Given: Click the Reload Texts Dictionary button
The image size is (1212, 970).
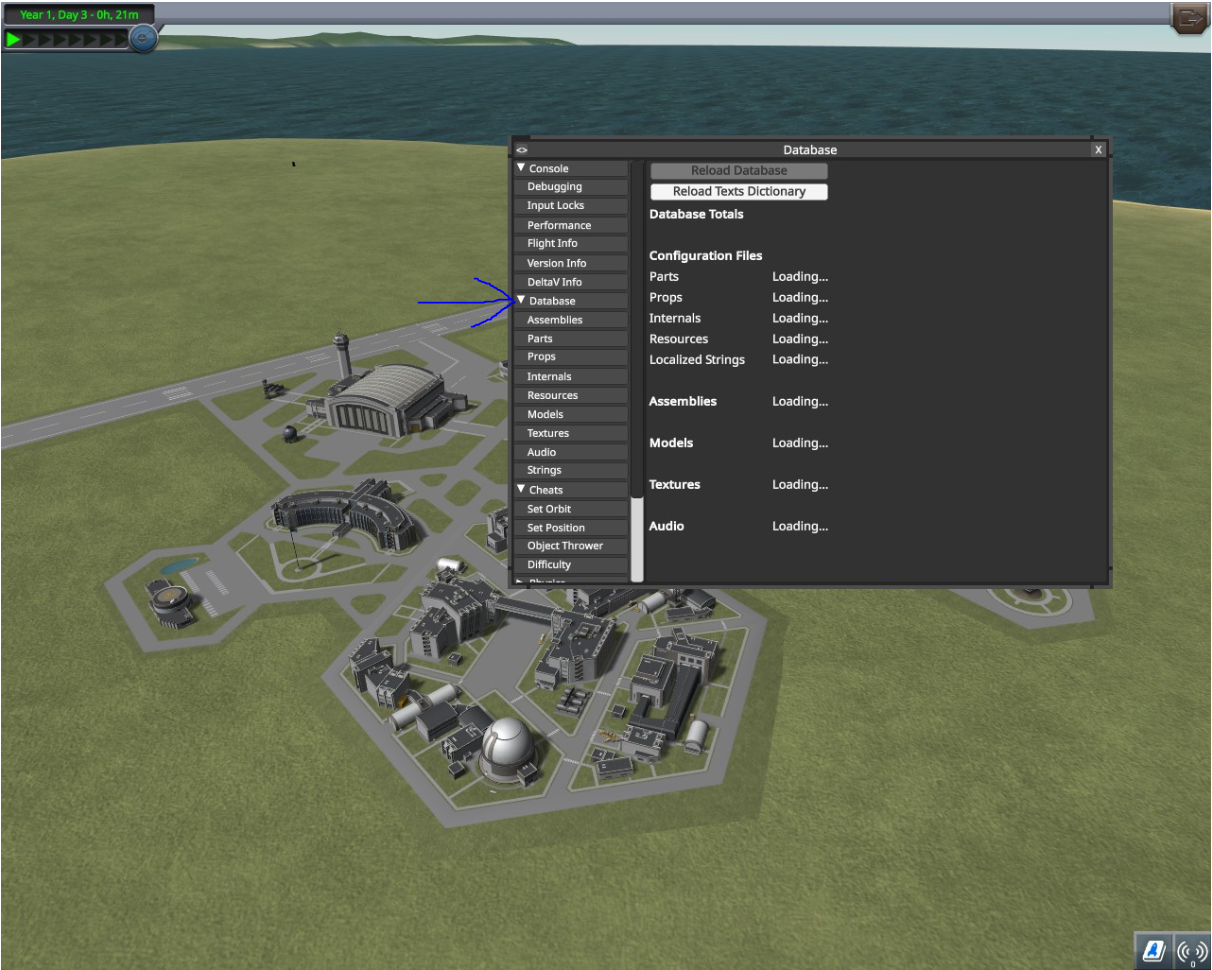Looking at the screenshot, I should pos(739,192).
